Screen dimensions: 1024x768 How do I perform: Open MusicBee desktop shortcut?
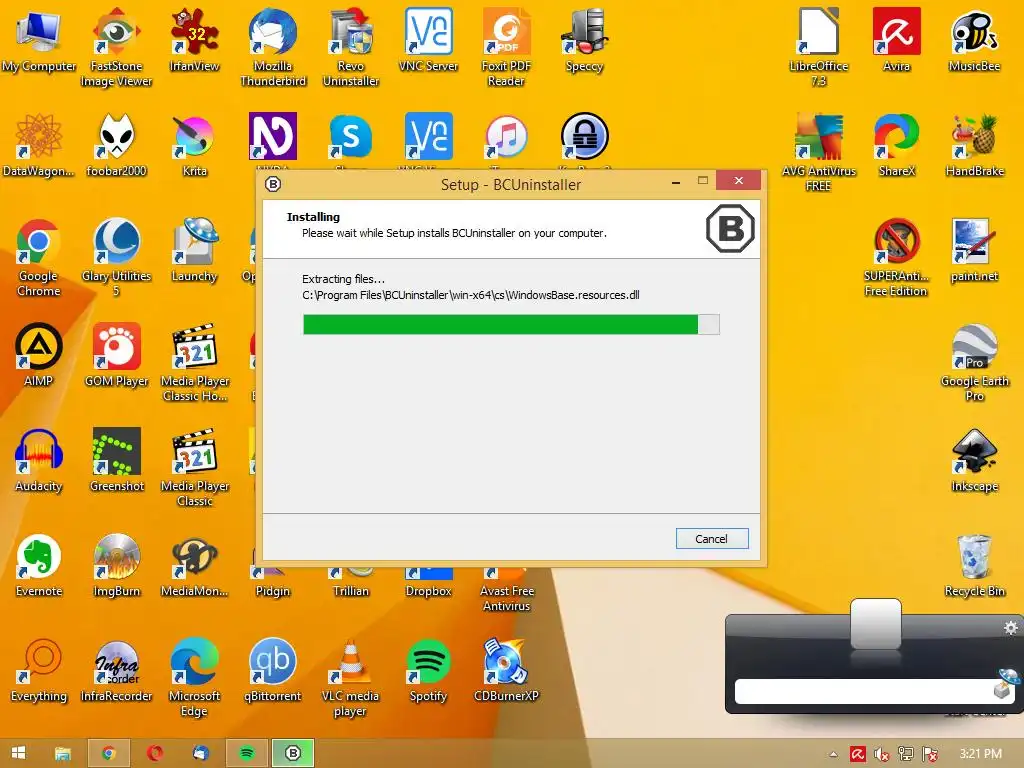tap(974, 41)
